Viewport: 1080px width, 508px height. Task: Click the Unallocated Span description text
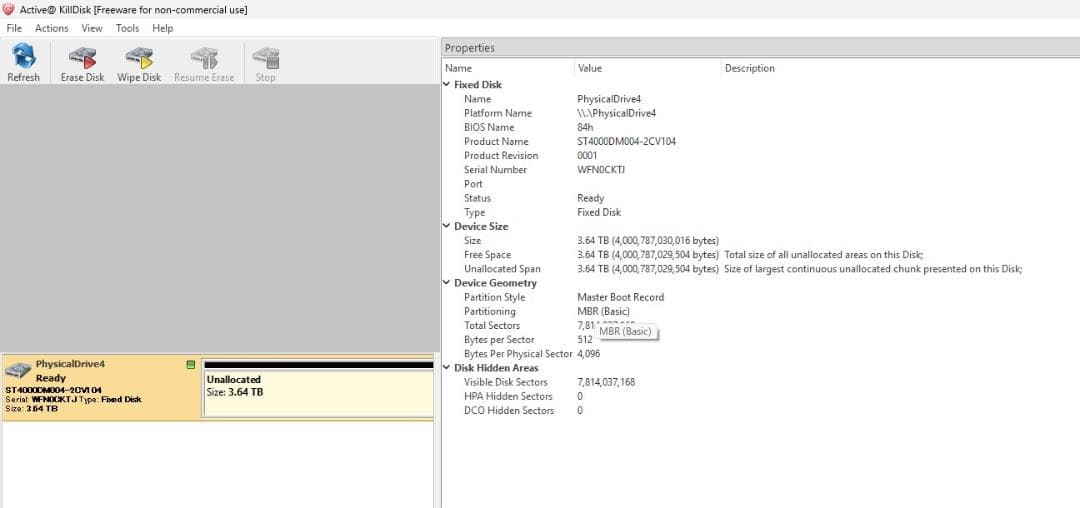pyautogui.click(x=873, y=268)
